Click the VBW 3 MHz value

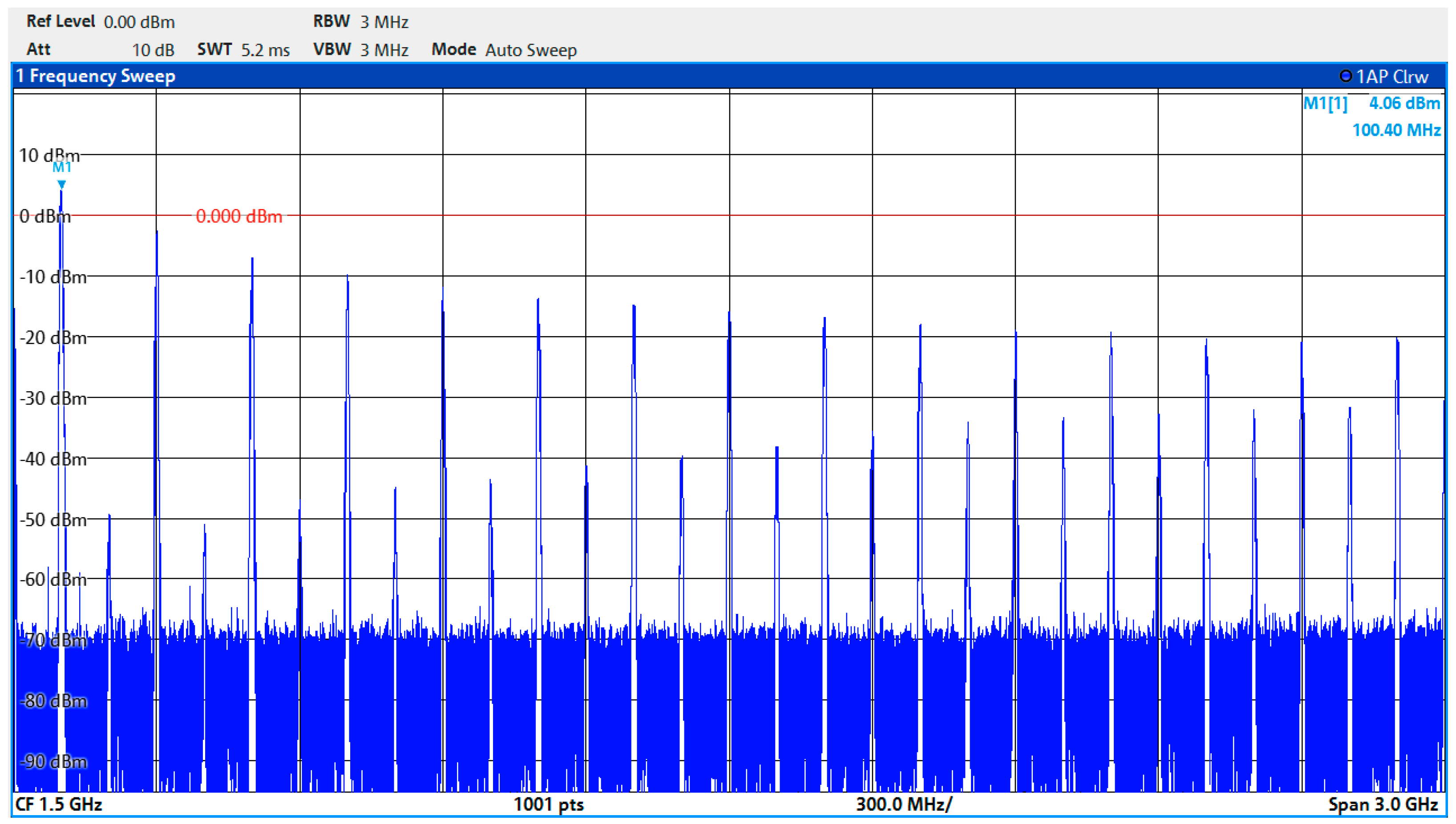[384, 50]
